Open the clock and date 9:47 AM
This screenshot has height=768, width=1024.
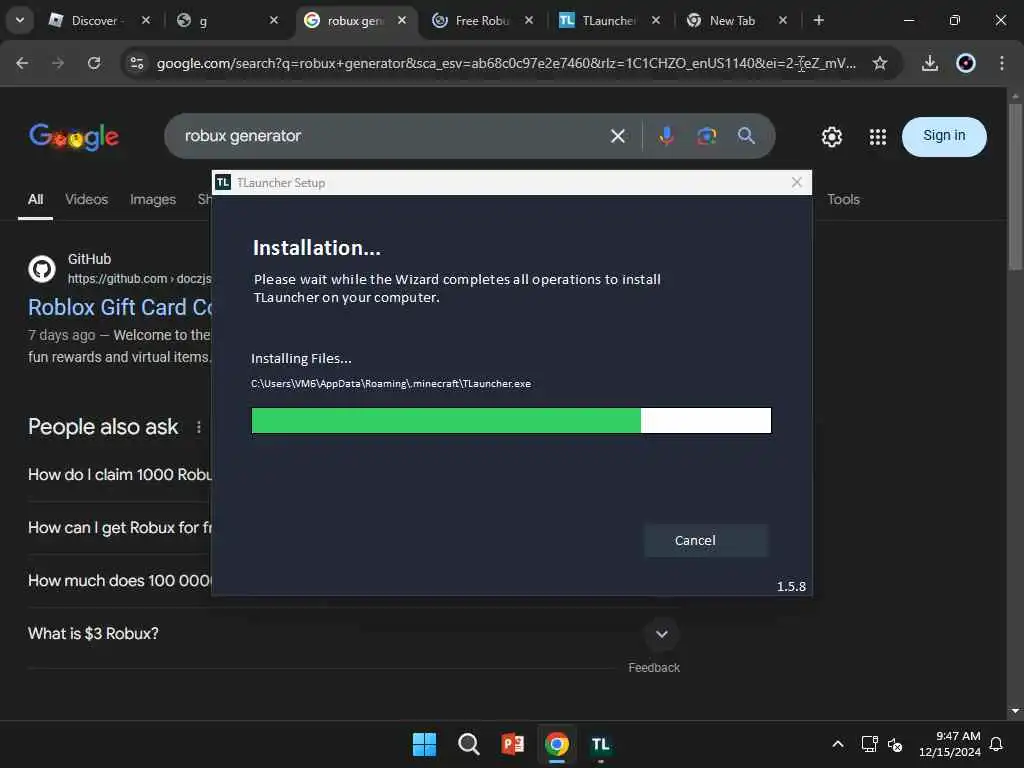click(950, 744)
